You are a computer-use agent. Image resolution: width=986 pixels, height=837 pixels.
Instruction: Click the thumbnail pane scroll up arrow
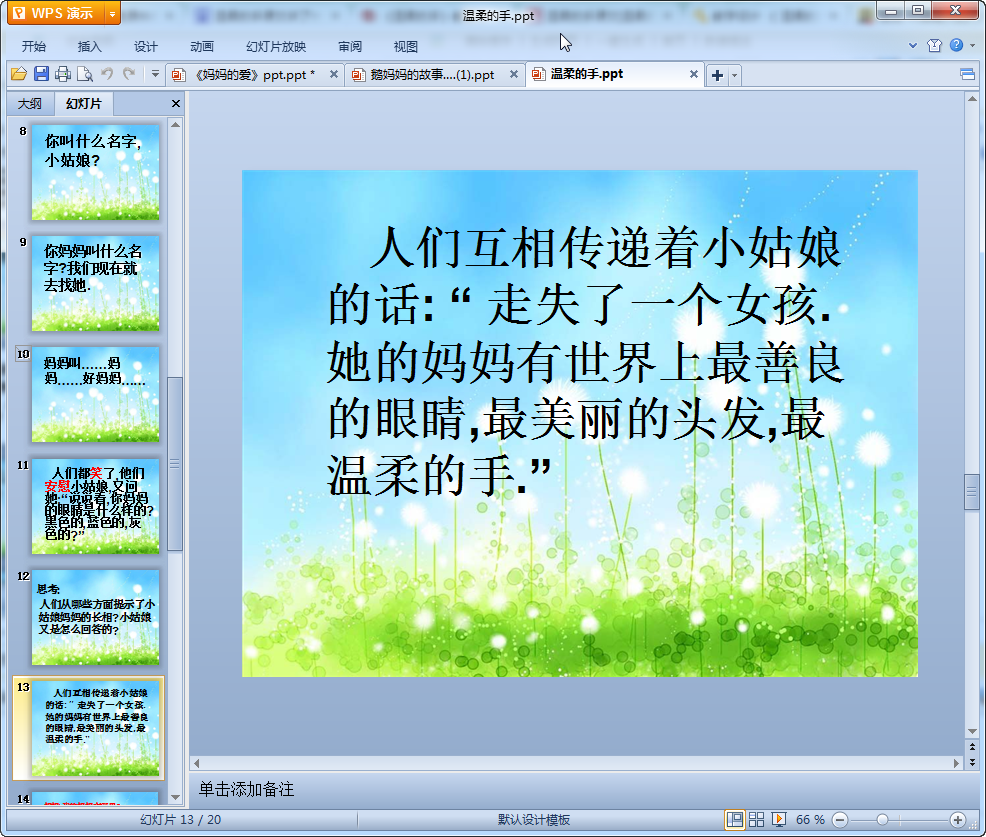tap(175, 125)
